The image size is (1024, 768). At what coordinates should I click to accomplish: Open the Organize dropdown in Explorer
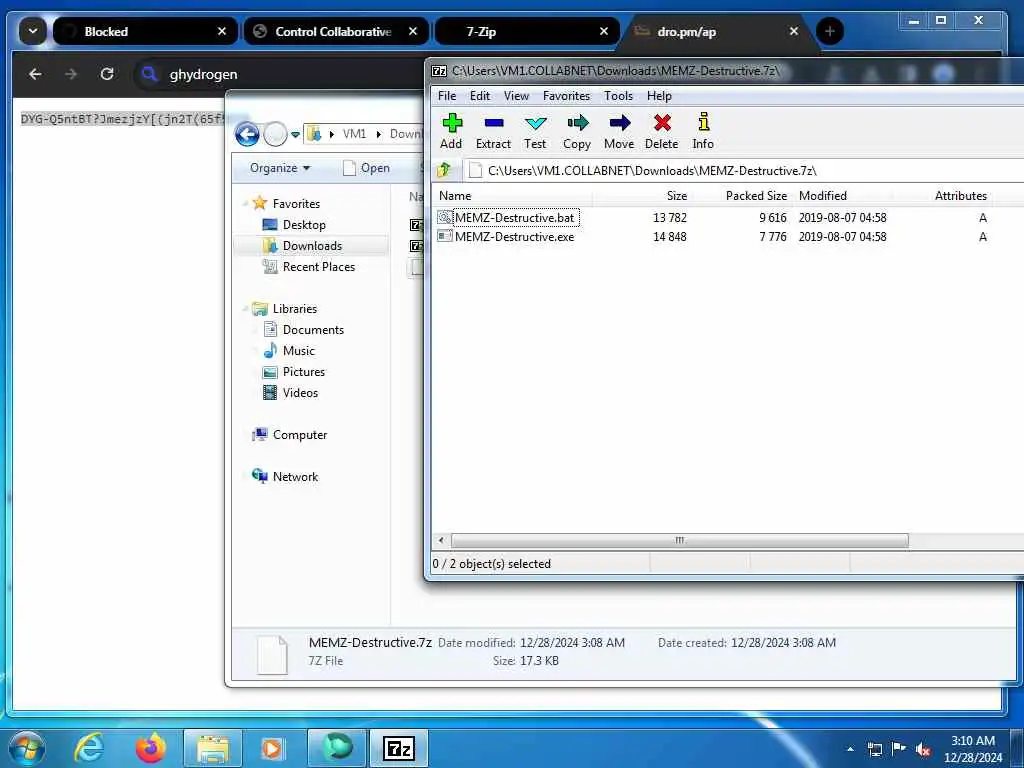point(280,168)
